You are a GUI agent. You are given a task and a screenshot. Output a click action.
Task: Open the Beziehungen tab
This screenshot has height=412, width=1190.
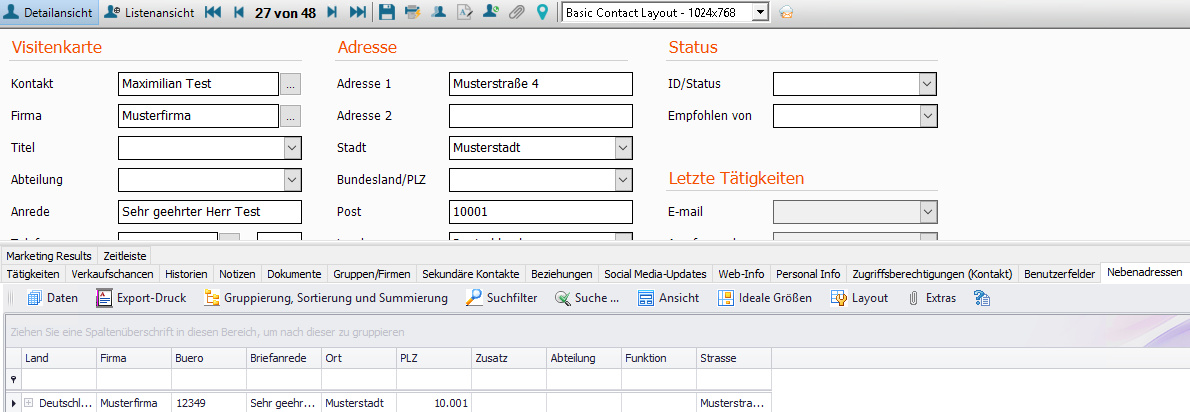tap(562, 274)
